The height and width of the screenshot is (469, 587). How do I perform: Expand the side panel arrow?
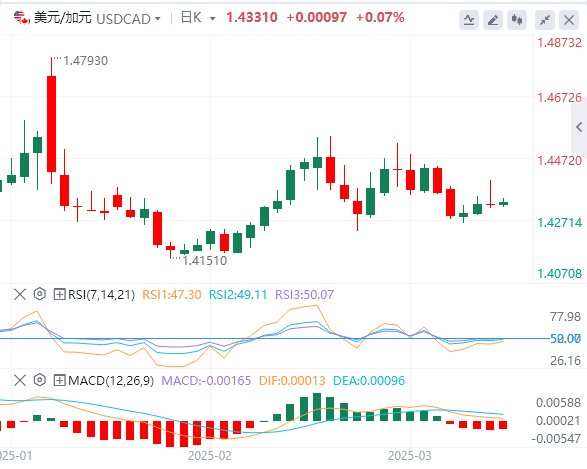tap(579, 127)
